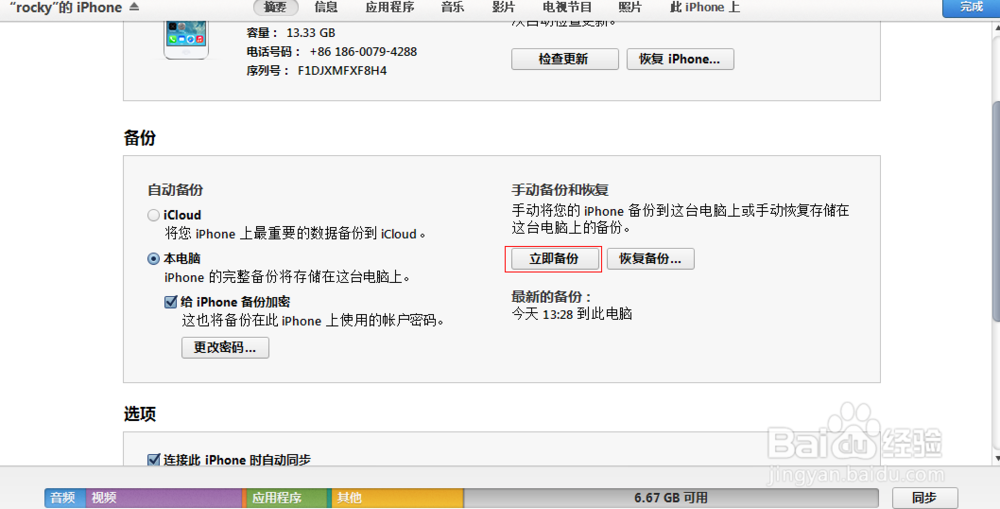
Task: Eject rocky's iPhone using eject icon
Action: click(134, 7)
